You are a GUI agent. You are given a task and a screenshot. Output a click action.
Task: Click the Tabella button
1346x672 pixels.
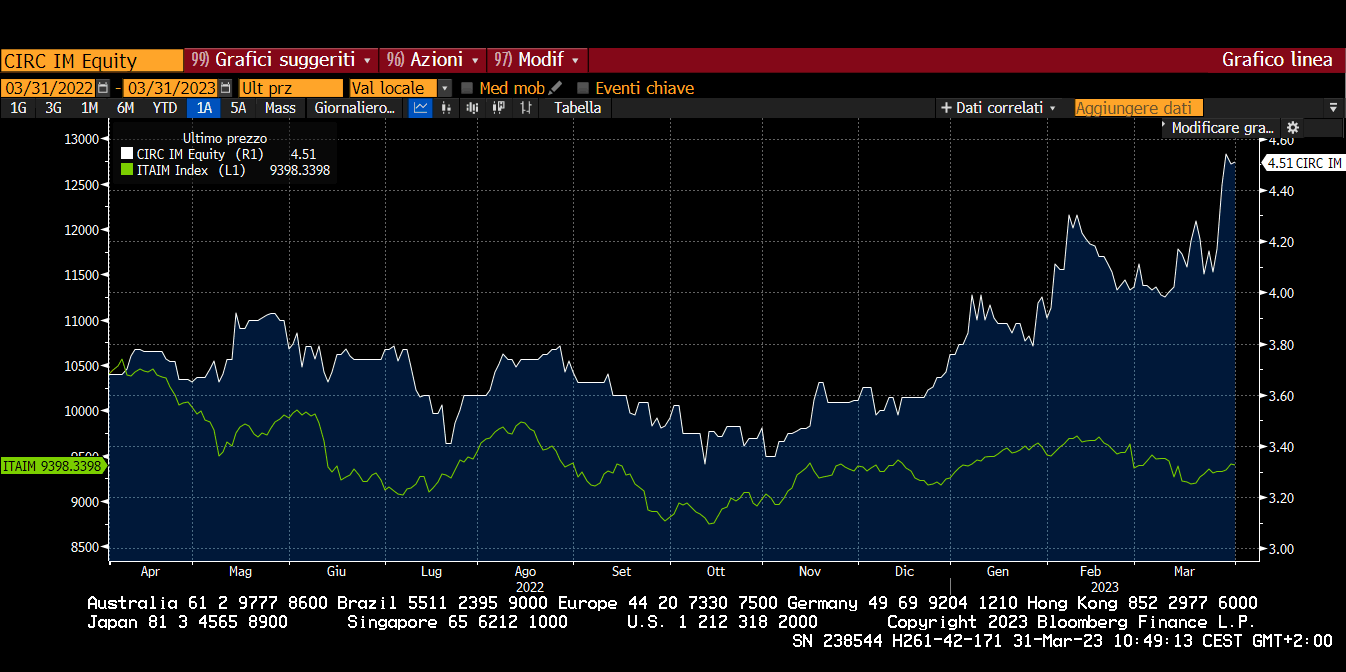click(x=578, y=108)
